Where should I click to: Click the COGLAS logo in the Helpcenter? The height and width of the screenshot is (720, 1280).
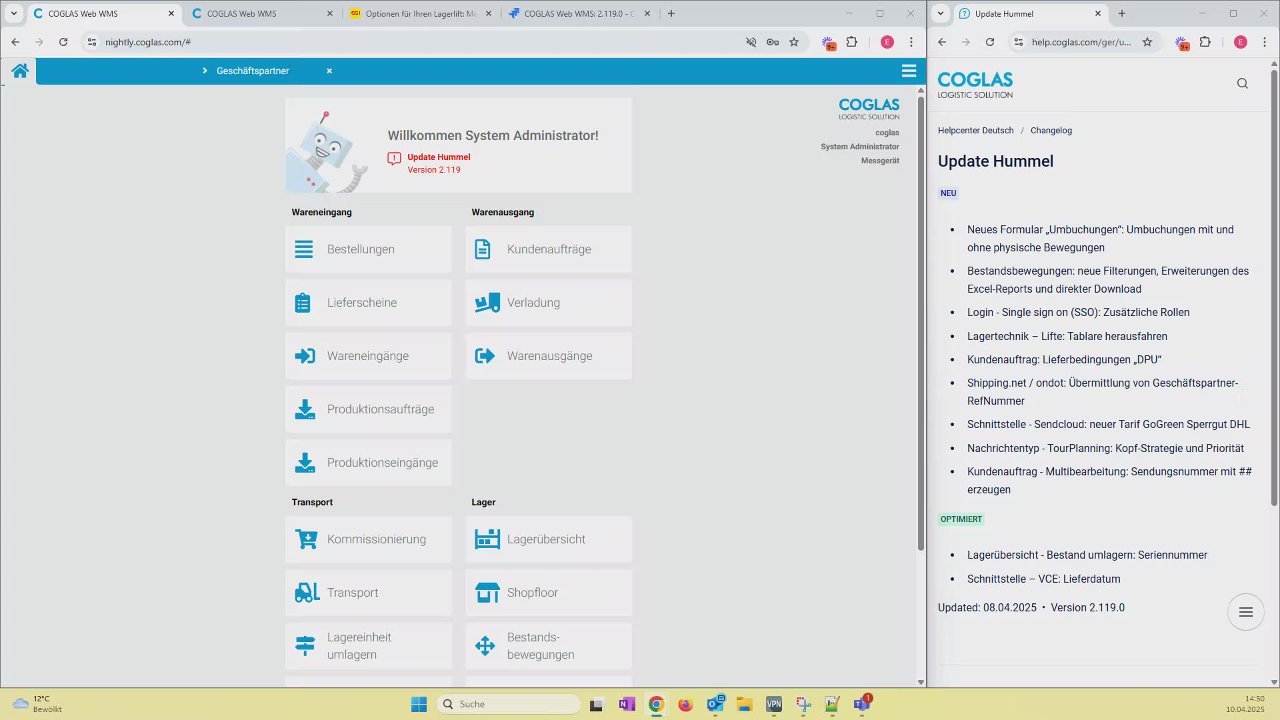point(975,84)
